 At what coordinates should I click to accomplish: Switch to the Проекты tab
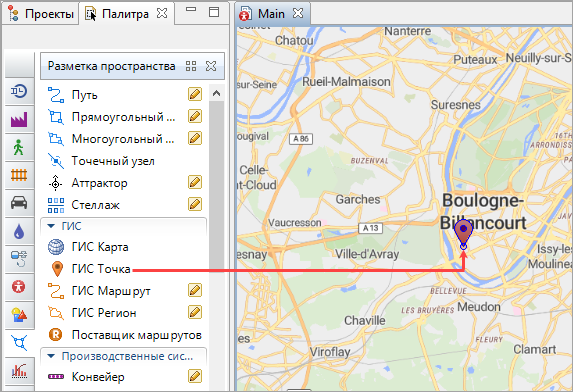(41, 14)
